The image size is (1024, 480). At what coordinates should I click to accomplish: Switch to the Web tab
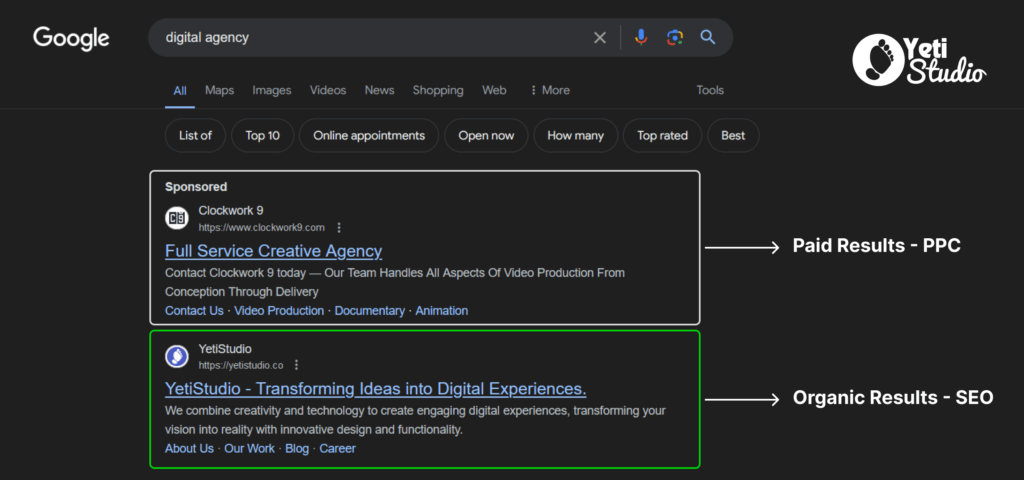[x=494, y=90]
